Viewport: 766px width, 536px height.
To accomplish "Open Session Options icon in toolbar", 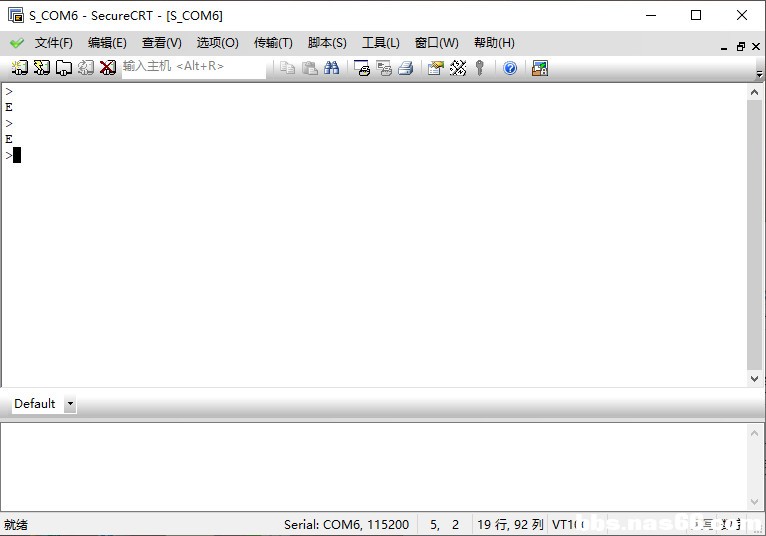I will click(435, 68).
